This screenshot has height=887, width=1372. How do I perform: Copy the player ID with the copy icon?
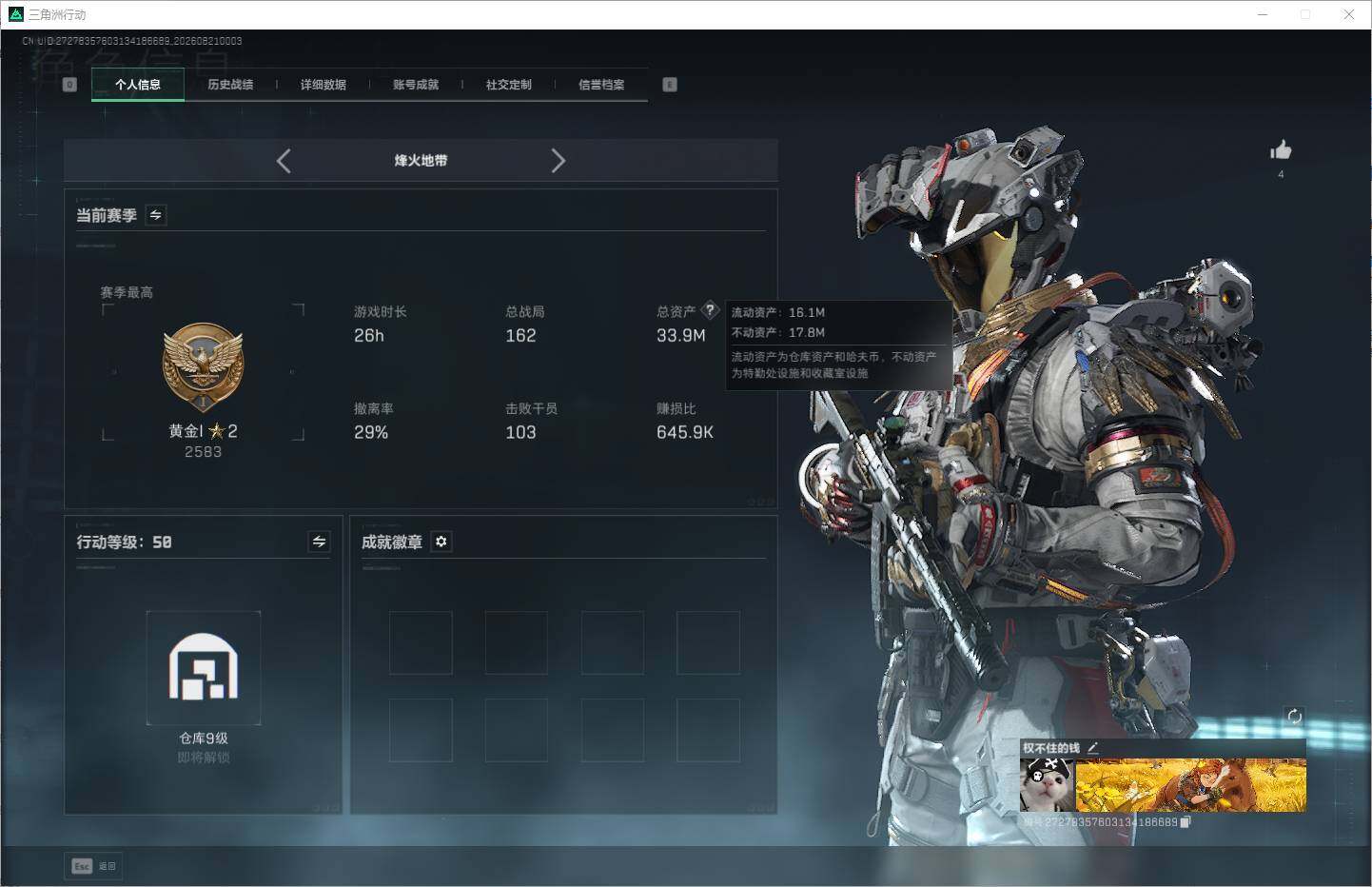pyautogui.click(x=1186, y=822)
